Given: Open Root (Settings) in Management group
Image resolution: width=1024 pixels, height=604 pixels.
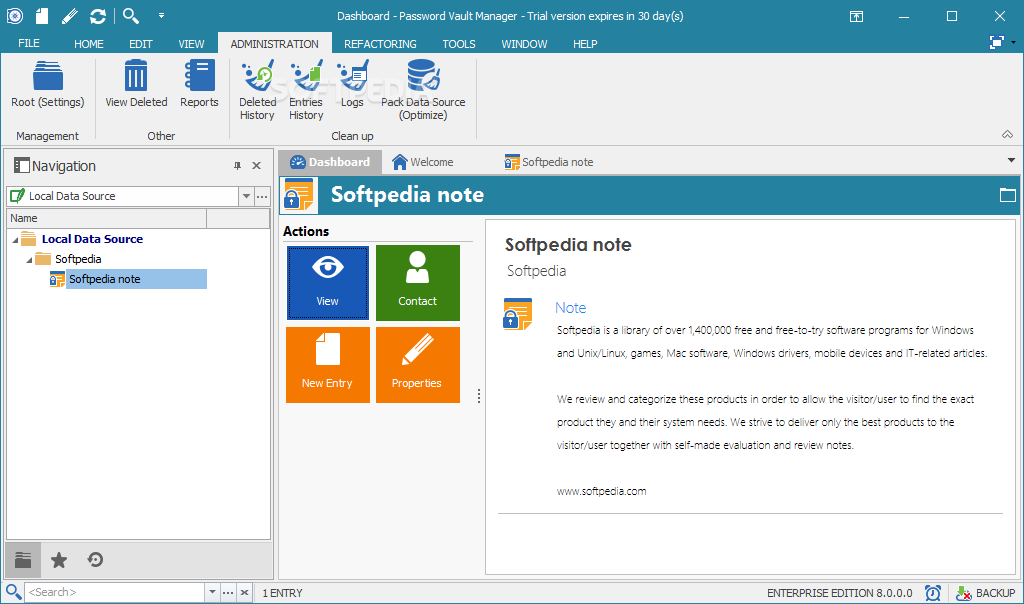Looking at the screenshot, I should coord(48,84).
